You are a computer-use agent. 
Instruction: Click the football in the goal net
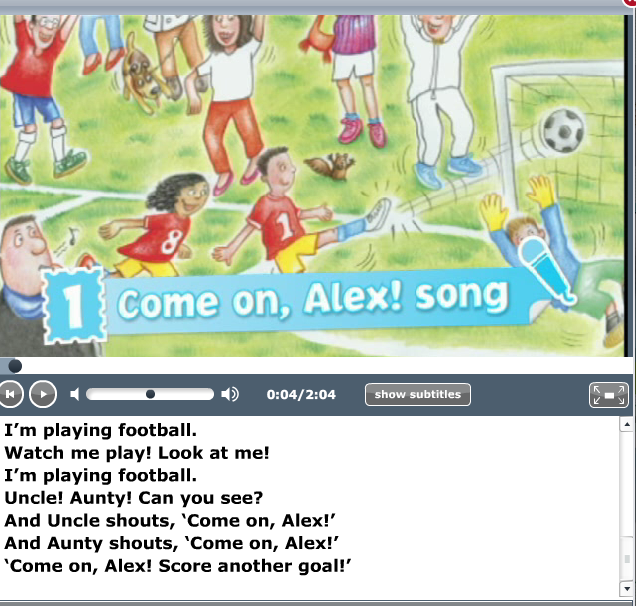point(563,131)
